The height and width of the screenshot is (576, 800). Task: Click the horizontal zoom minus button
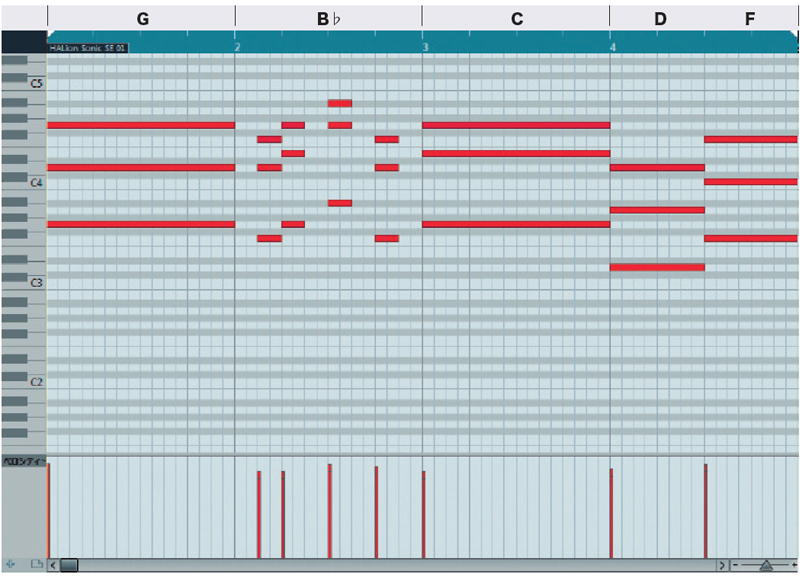tap(735, 565)
